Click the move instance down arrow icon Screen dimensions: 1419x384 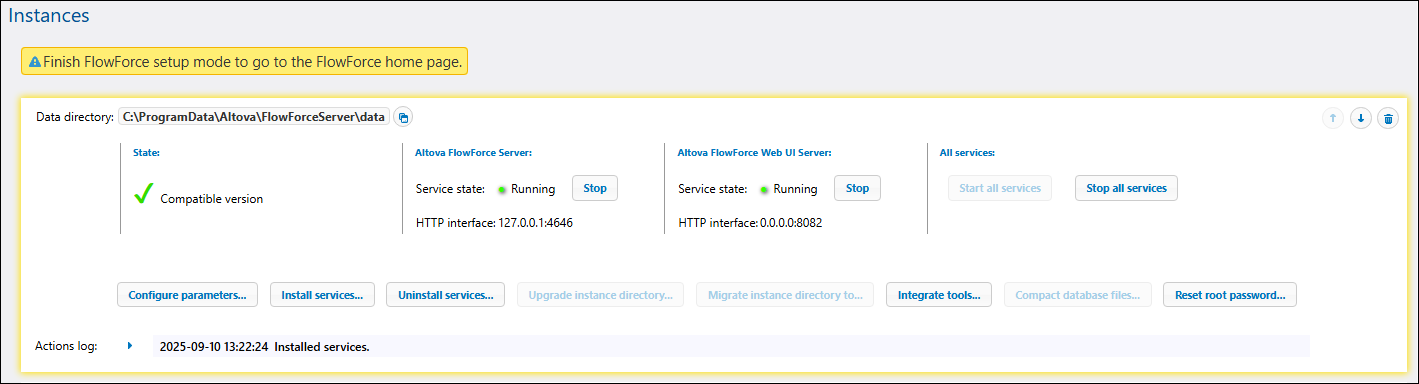(1360, 118)
